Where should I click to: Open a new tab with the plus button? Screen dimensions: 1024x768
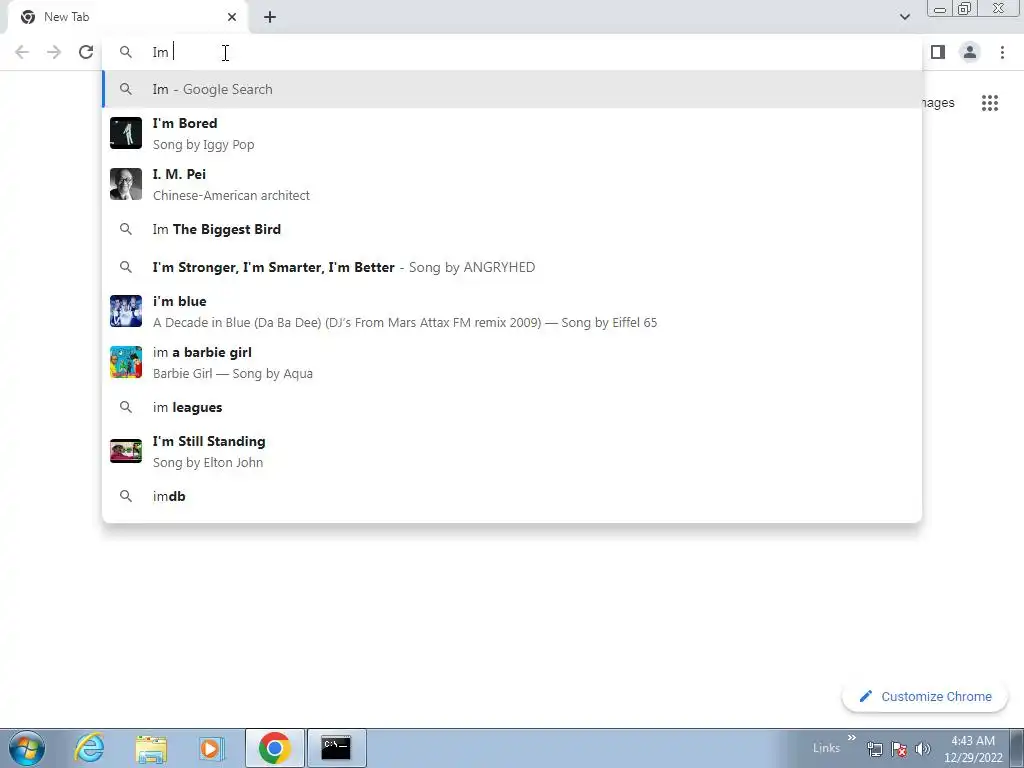click(270, 17)
